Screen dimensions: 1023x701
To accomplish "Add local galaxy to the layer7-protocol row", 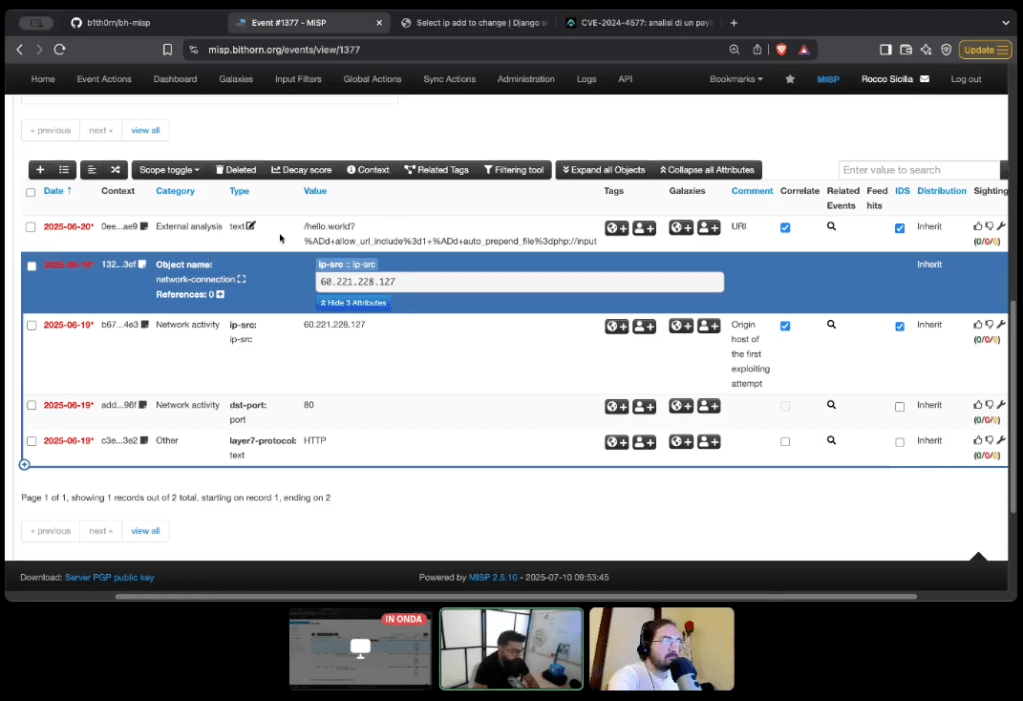I will tap(709, 442).
